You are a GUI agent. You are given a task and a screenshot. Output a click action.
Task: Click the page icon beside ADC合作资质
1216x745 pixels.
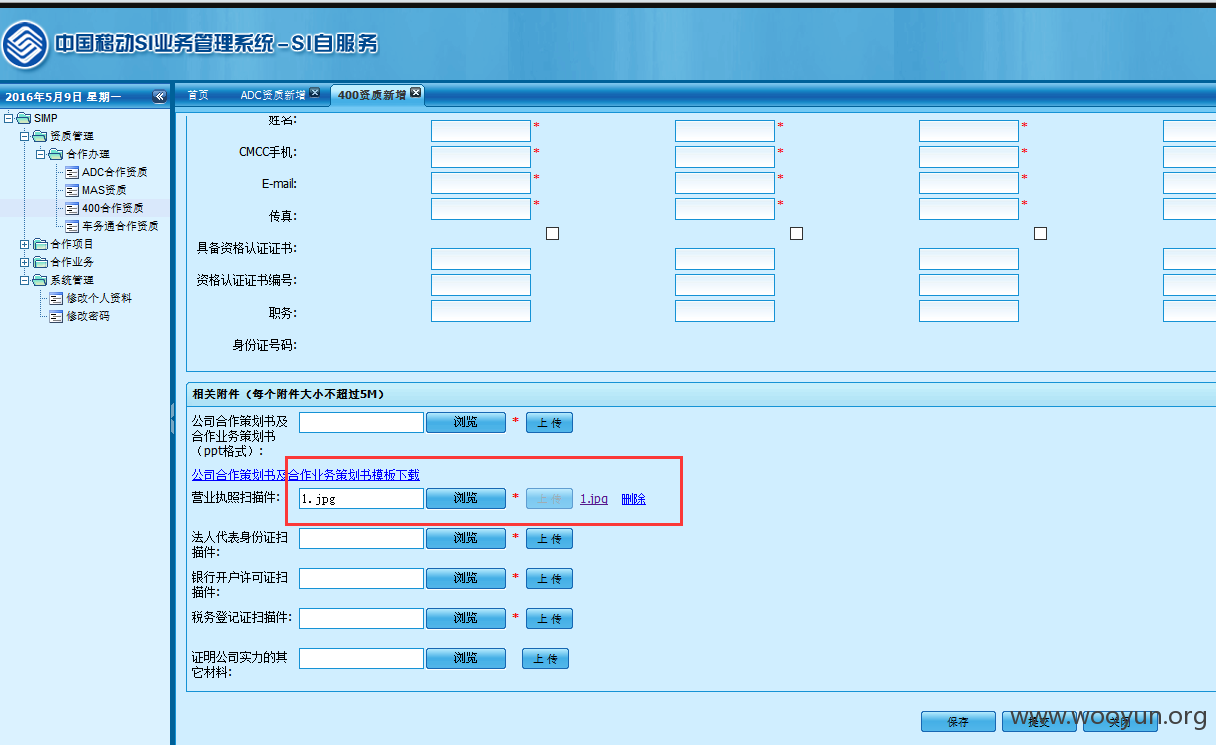[72, 172]
